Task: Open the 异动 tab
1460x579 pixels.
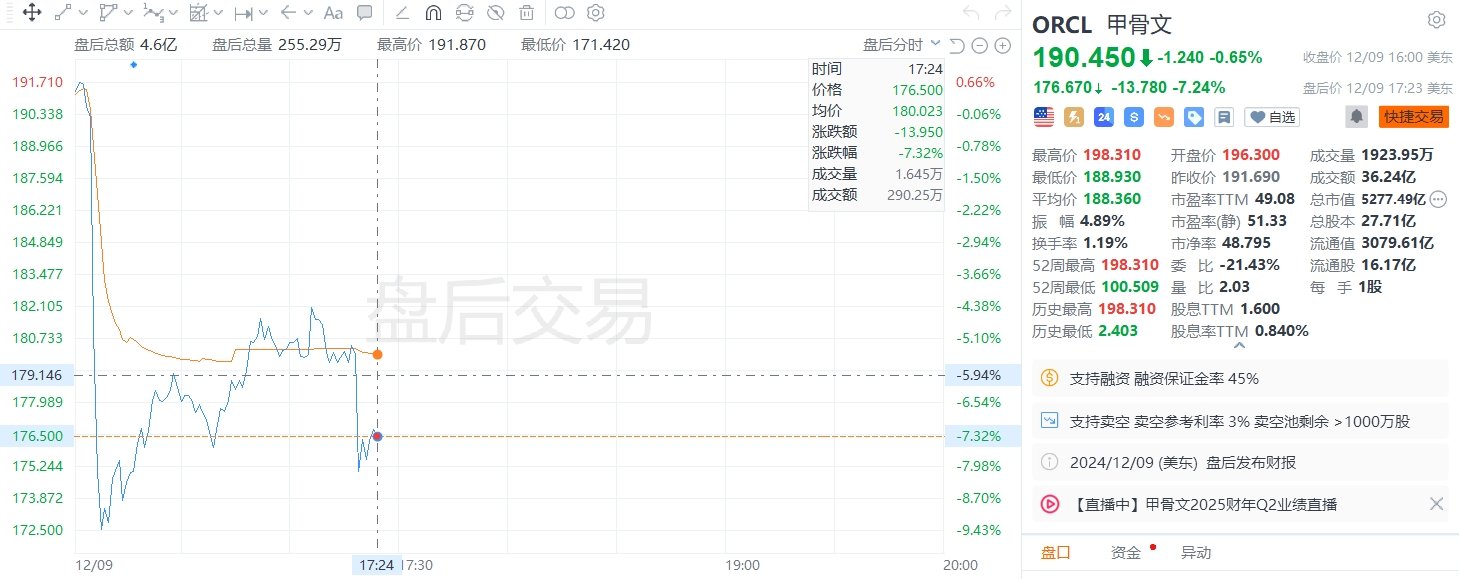Action: 1196,553
